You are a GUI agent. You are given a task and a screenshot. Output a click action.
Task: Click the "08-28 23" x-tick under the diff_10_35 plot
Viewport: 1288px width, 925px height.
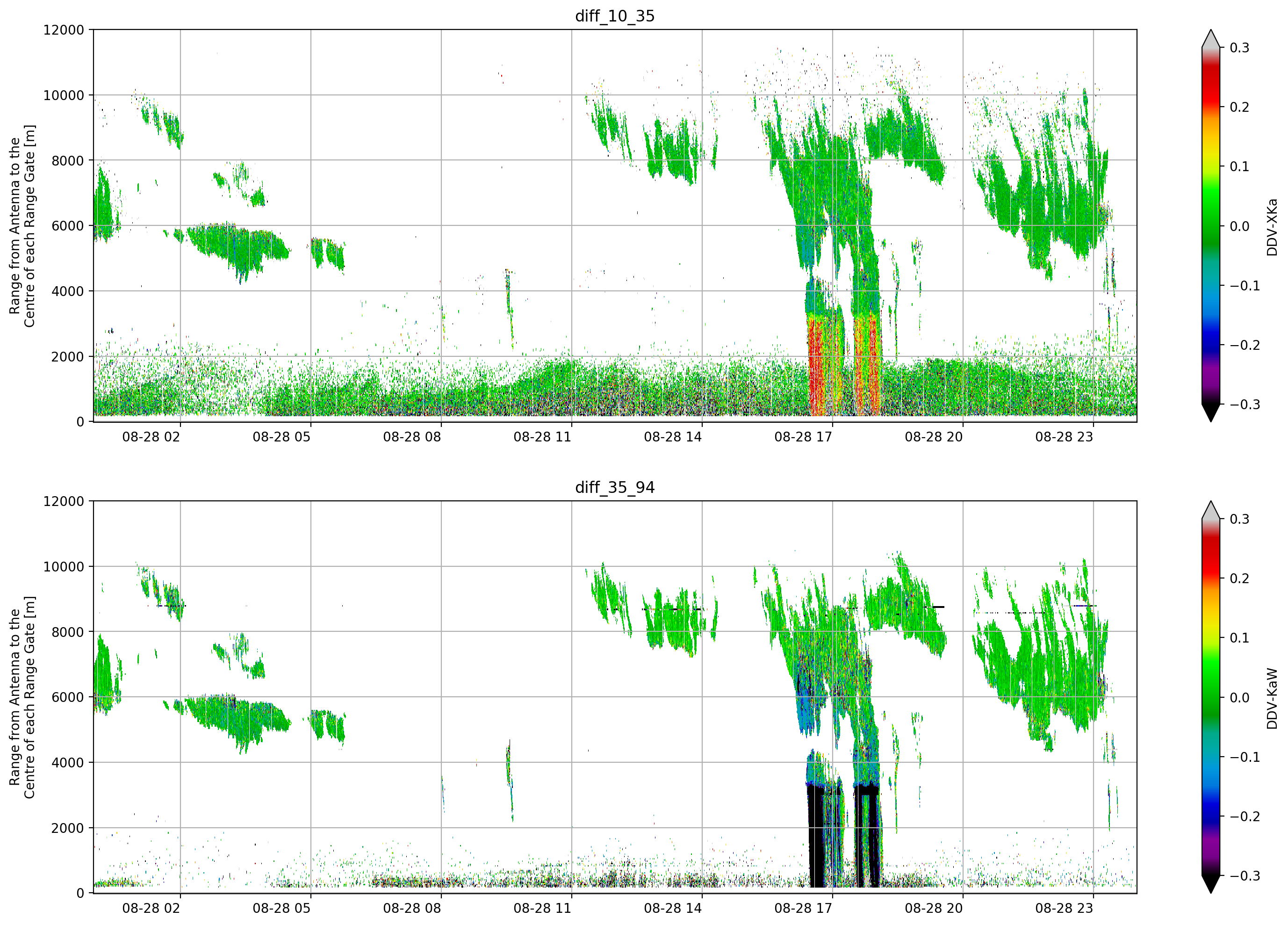click(1064, 437)
